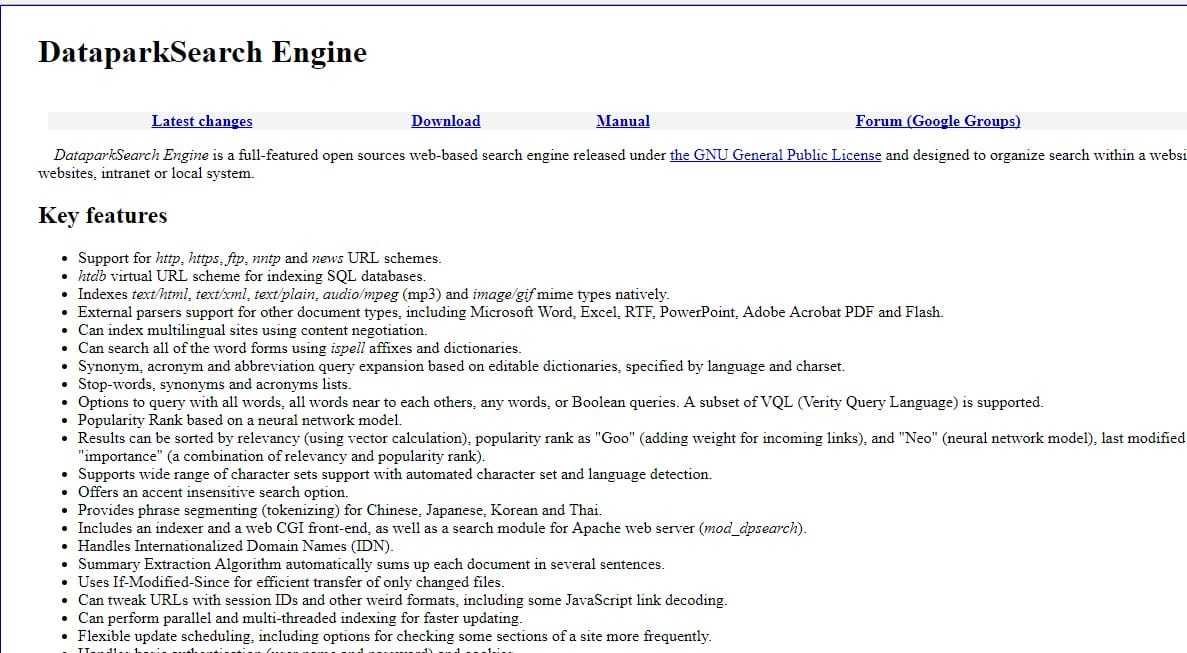The width and height of the screenshot is (1187, 653).
Task: Click the phrase segmenting for Chinese bullet
Action: click(x=339, y=510)
